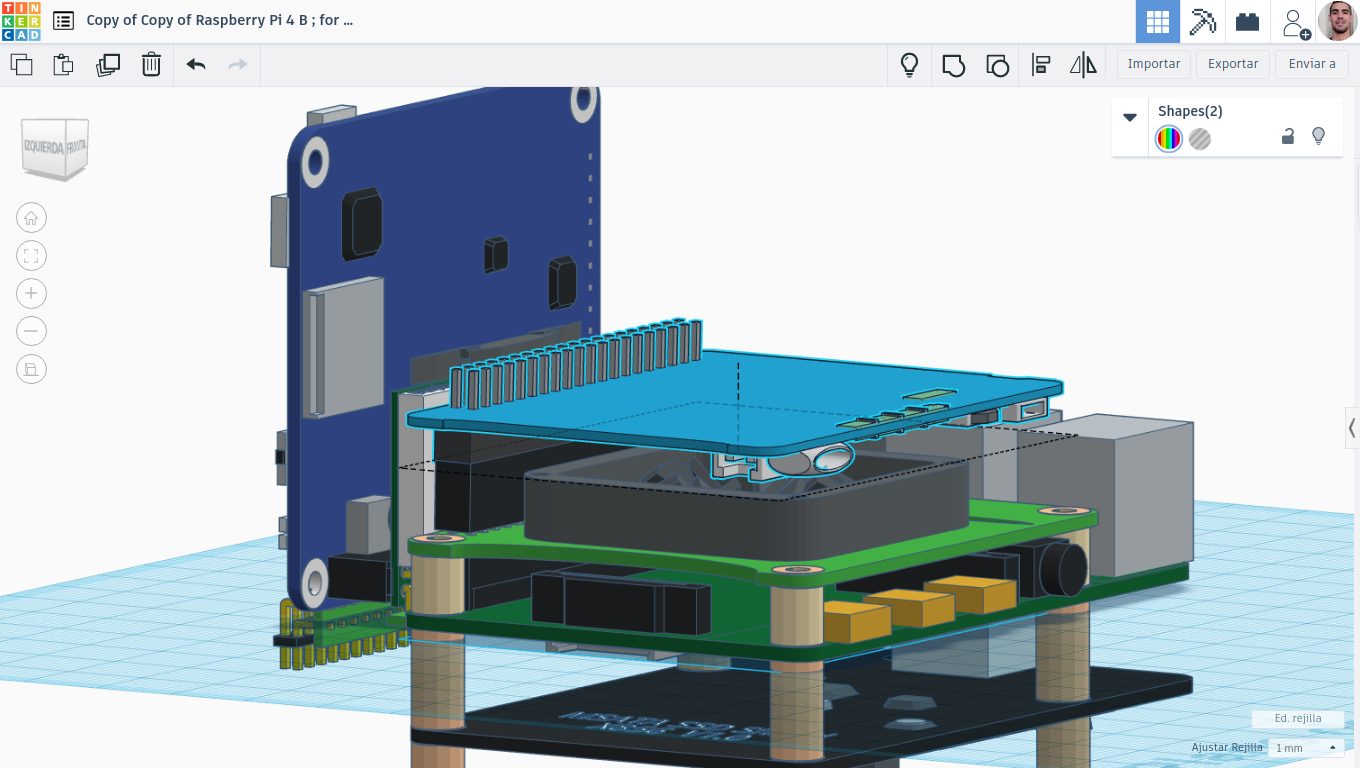Zoom in the workplane
1360x768 pixels.
tap(31, 293)
